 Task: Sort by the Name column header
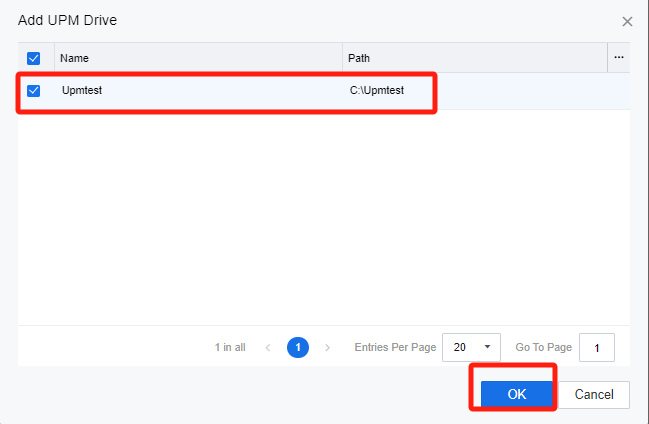pos(75,58)
